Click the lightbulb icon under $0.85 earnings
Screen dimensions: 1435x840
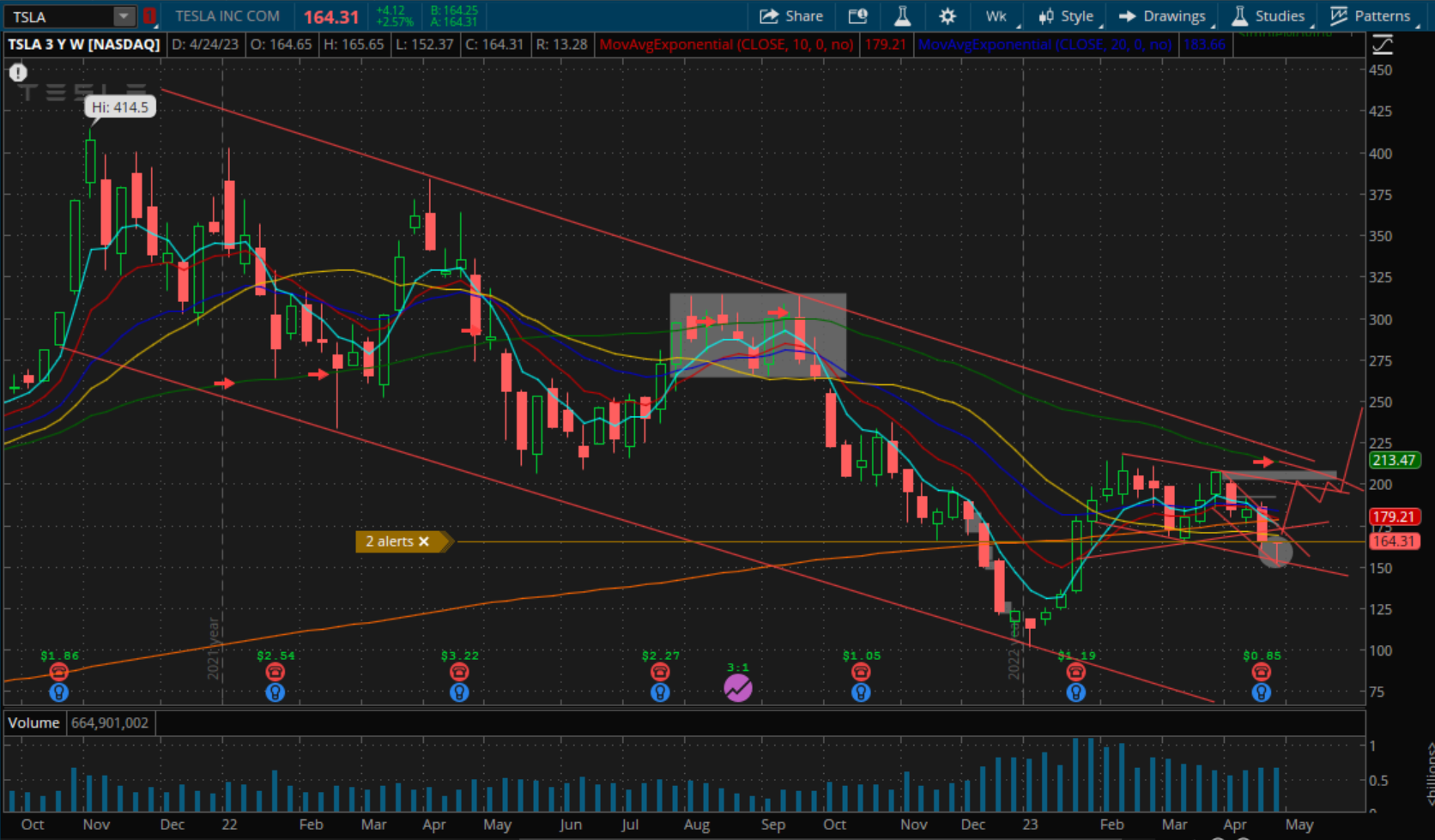pos(1261,692)
